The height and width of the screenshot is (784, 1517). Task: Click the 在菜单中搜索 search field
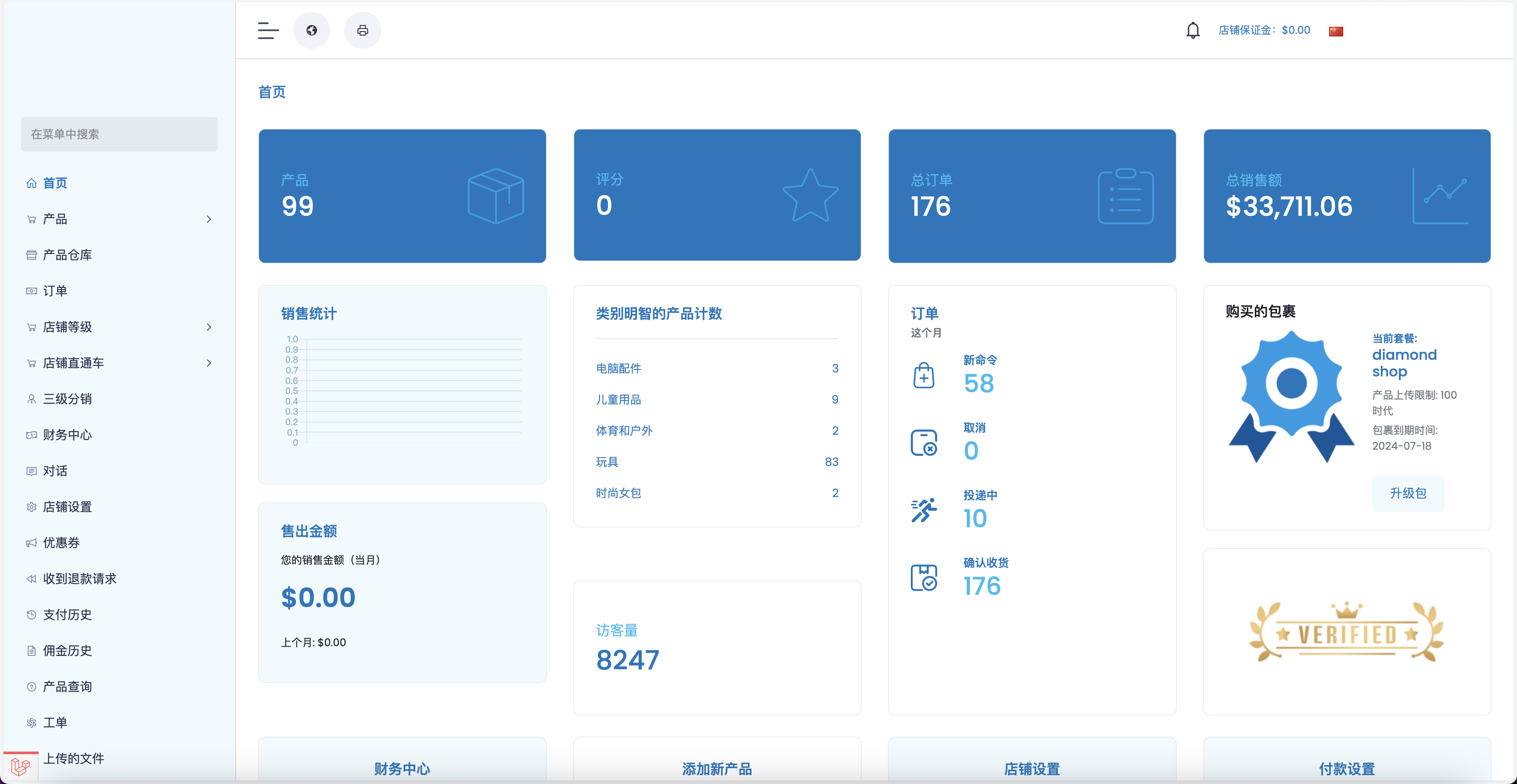(x=119, y=134)
